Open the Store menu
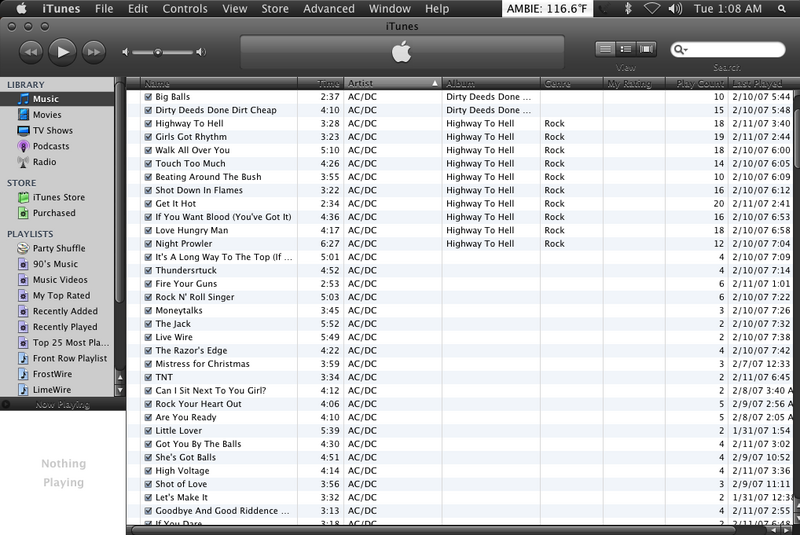Viewport: 800px width, 535px height. (275, 9)
